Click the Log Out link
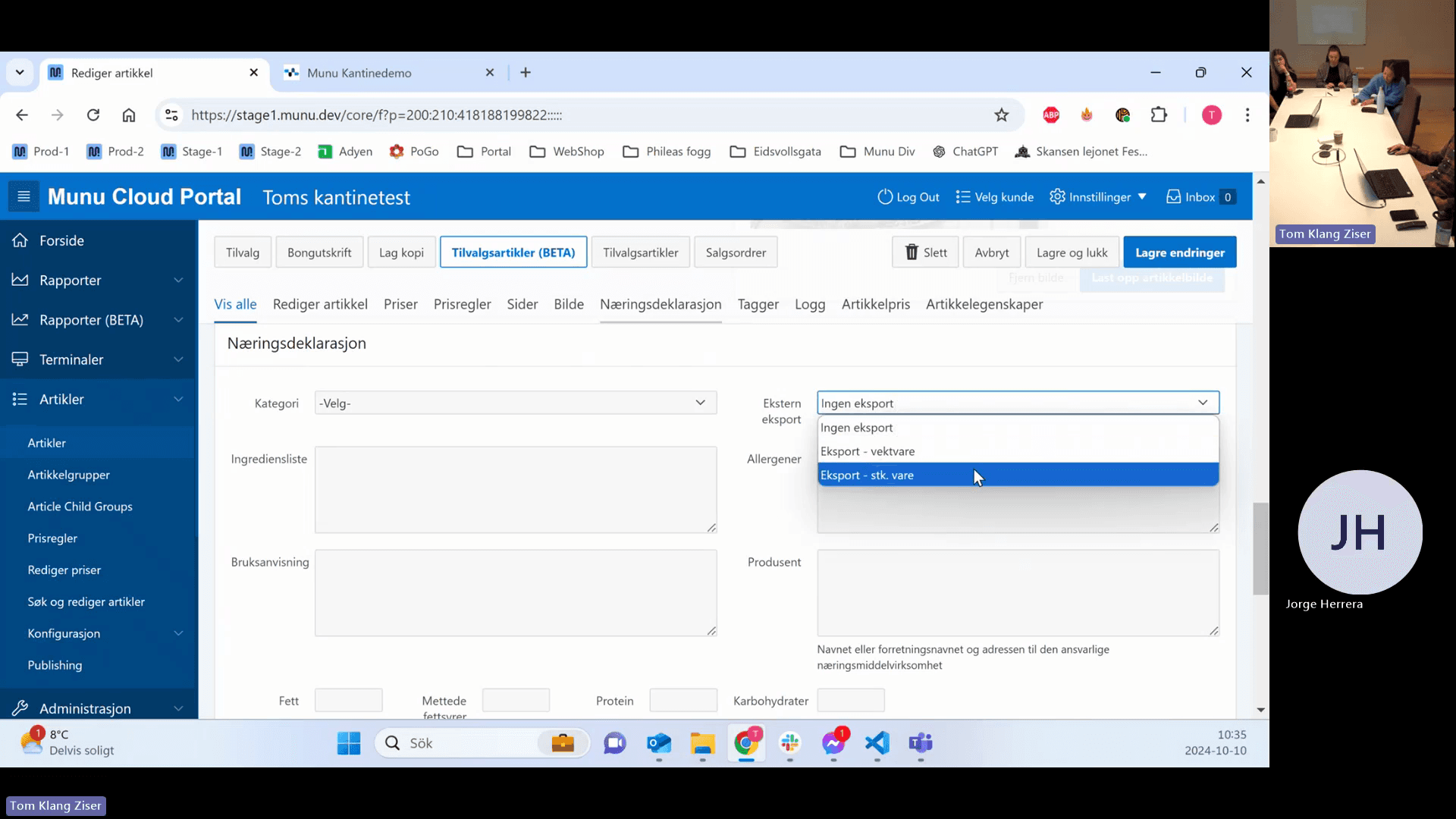Screen dimensions: 1456x819 pyautogui.click(x=908, y=197)
